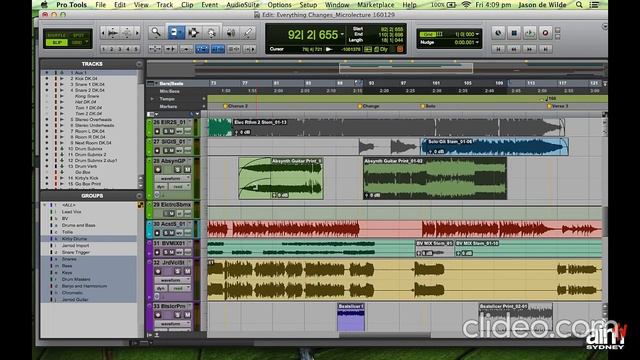640x360 pixels.
Task: Click Return to Zero button
Action: [498, 49]
